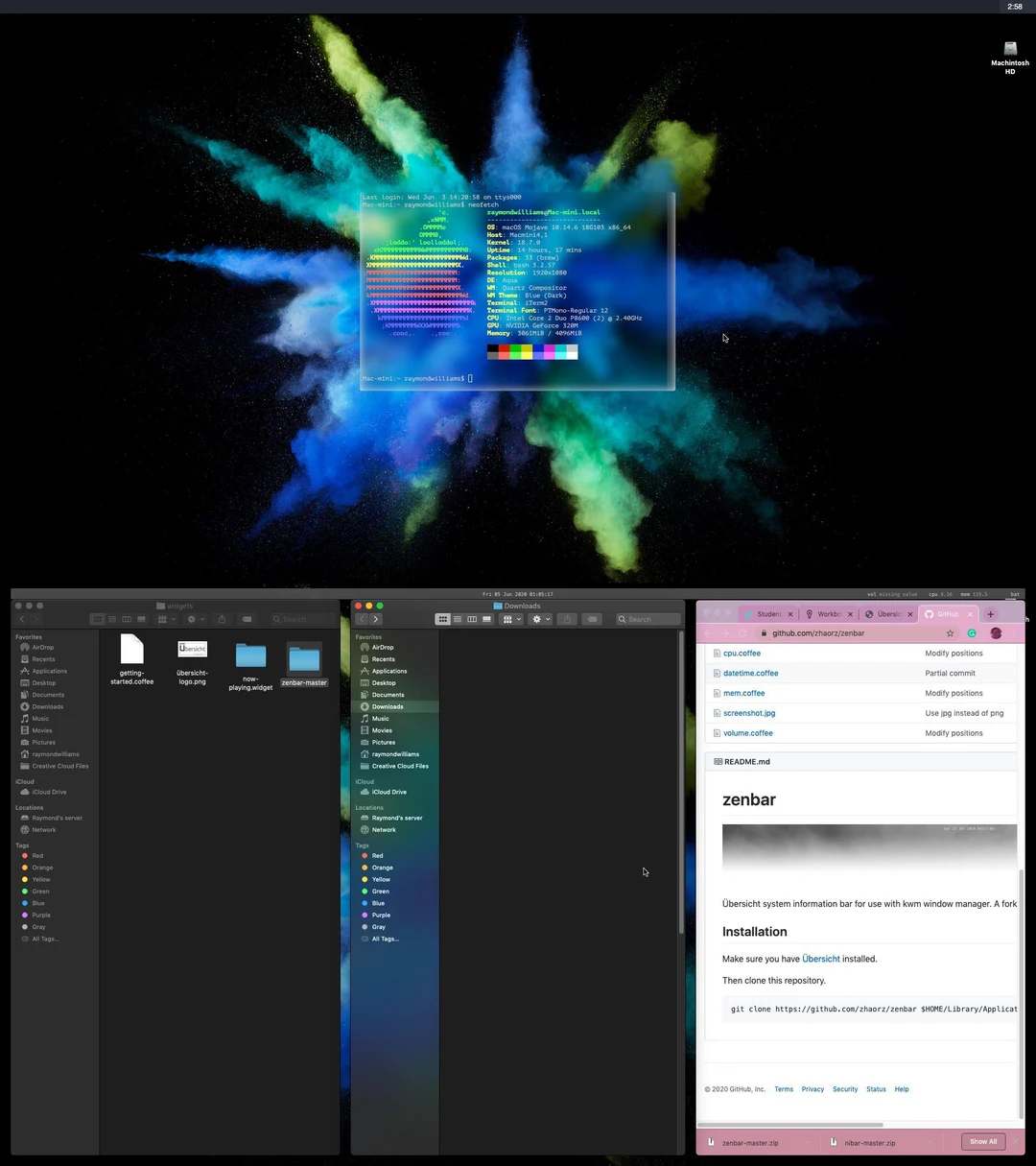Select AirDrop in the Downloads sidebar

tap(384, 647)
